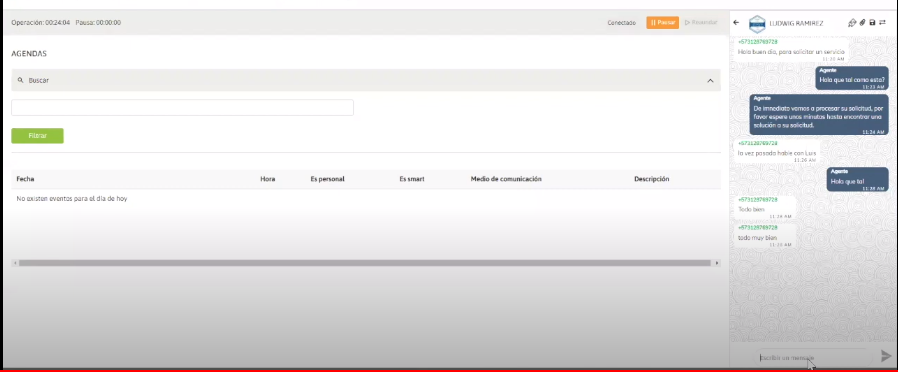Click the pin/tag icon in chat header
The height and width of the screenshot is (372, 898).
point(852,23)
